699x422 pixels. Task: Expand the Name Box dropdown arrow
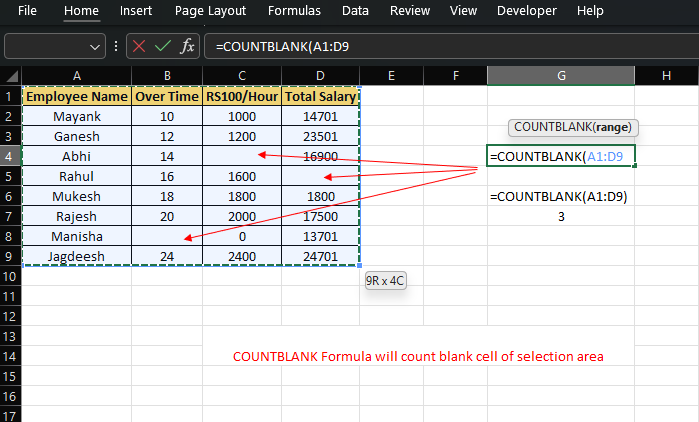point(96,47)
